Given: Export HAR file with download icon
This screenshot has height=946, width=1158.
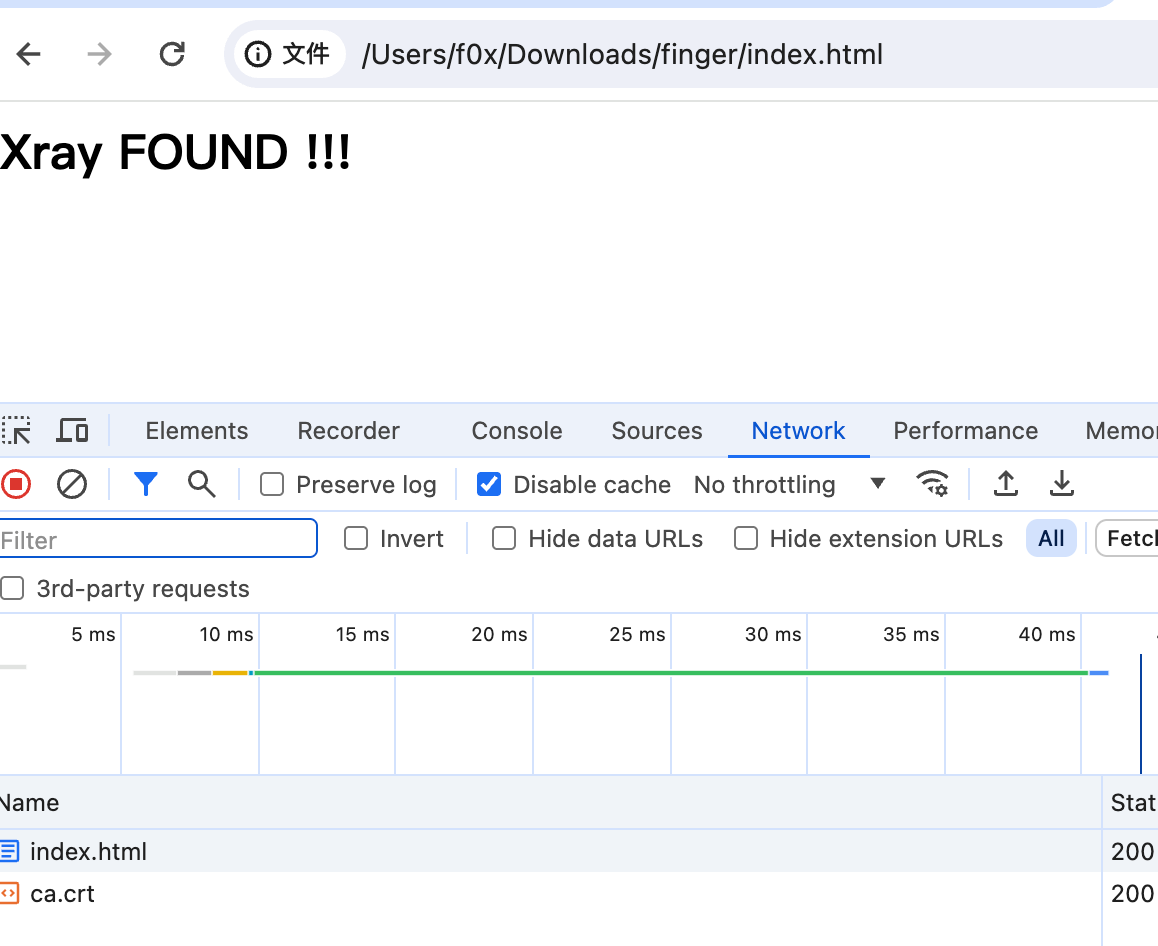Looking at the screenshot, I should [1061, 485].
